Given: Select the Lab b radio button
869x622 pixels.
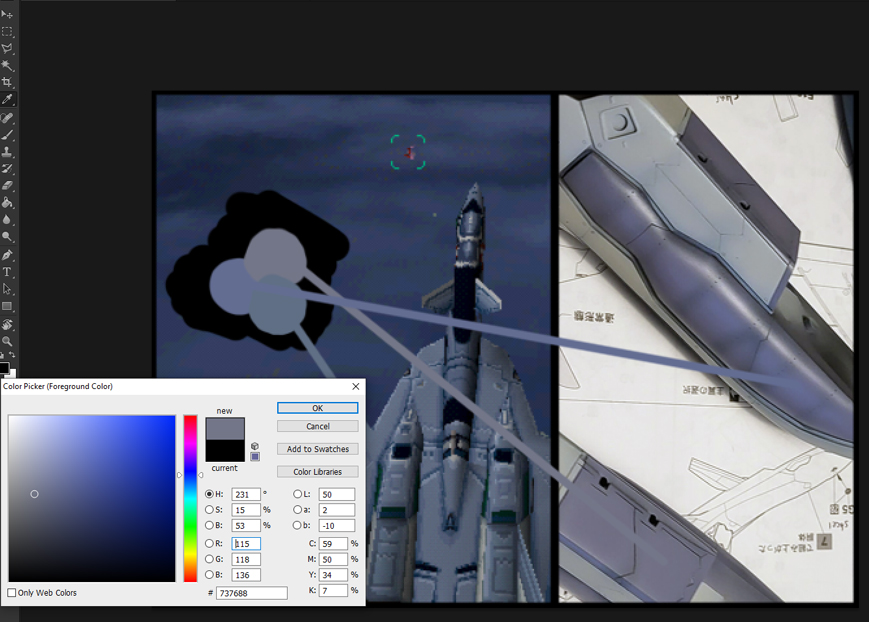Looking at the screenshot, I should [297, 525].
